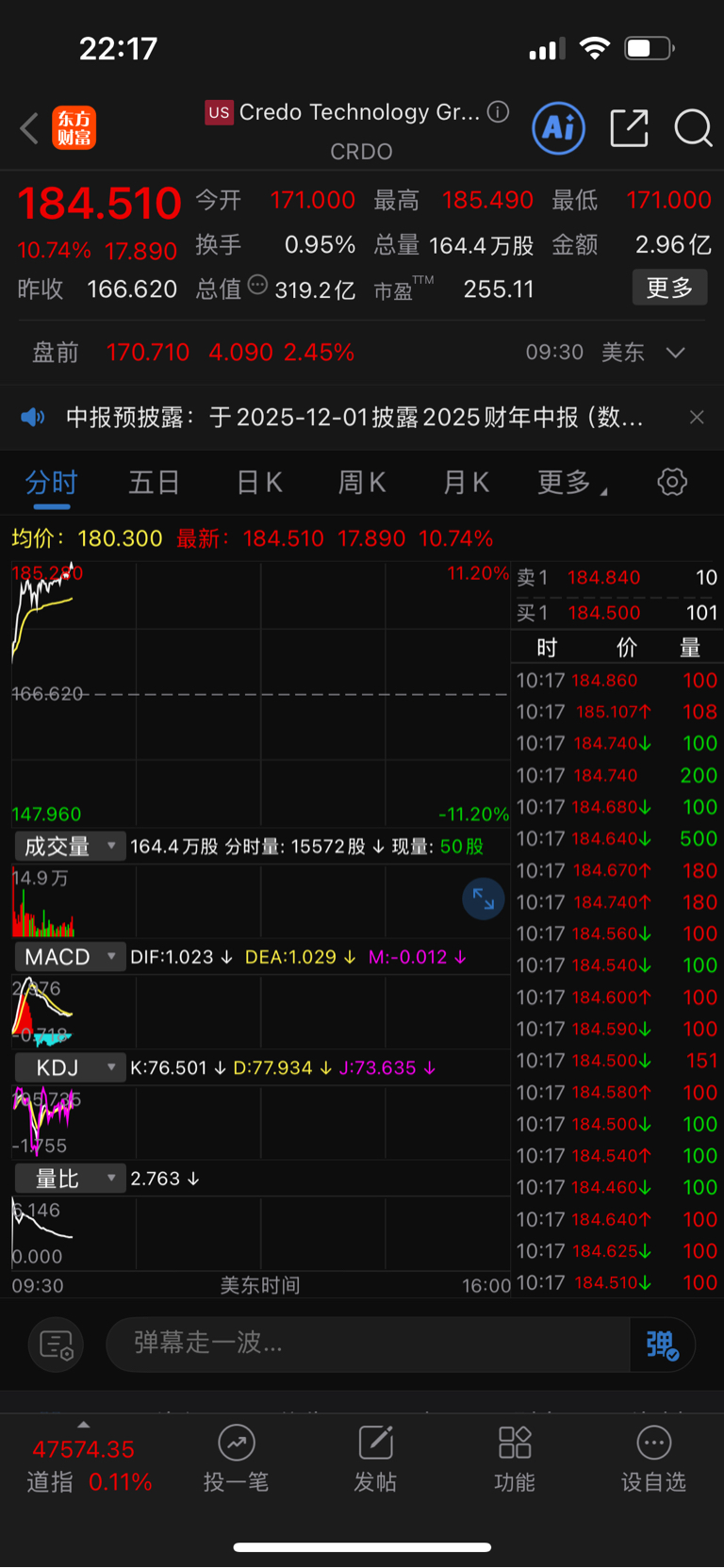The width and height of the screenshot is (724, 1568).
Task: Open the 成交量 indicator dropdown
Action: coord(70,847)
